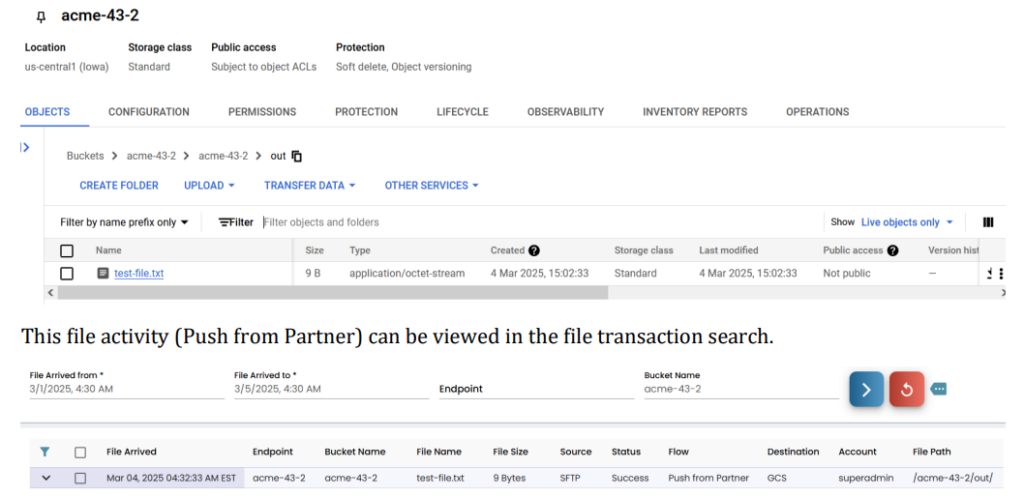1024x497 pixels.
Task: Expand the Mar 04 transaction row chevron
Action: tap(45, 478)
